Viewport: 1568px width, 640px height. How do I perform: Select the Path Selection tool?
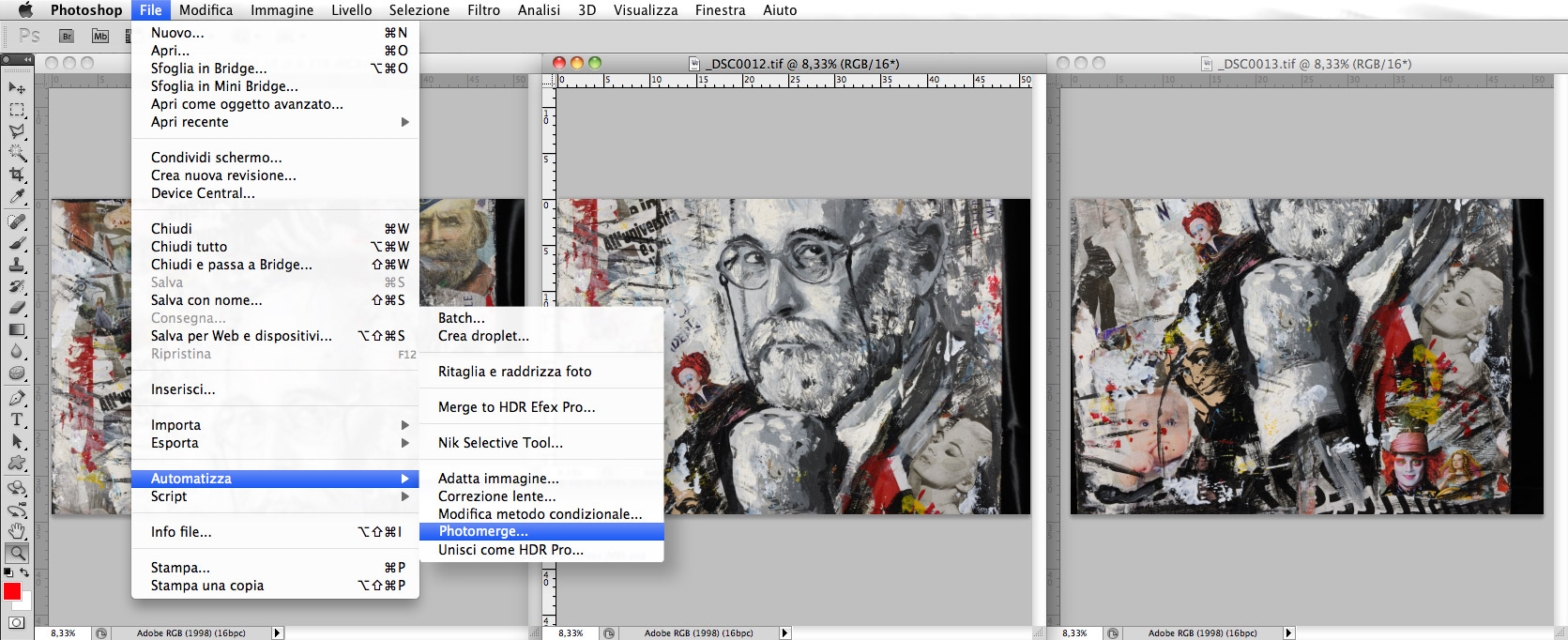point(17,441)
